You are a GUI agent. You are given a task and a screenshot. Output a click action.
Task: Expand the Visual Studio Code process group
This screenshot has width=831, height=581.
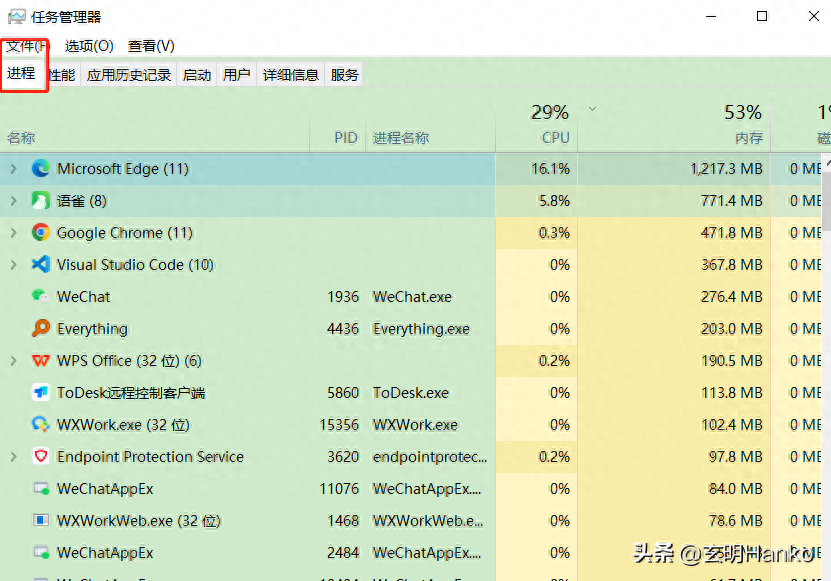point(14,265)
